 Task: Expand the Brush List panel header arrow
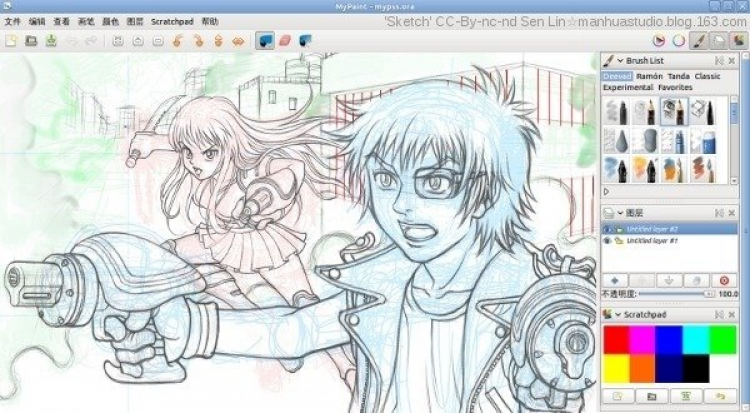click(620, 61)
